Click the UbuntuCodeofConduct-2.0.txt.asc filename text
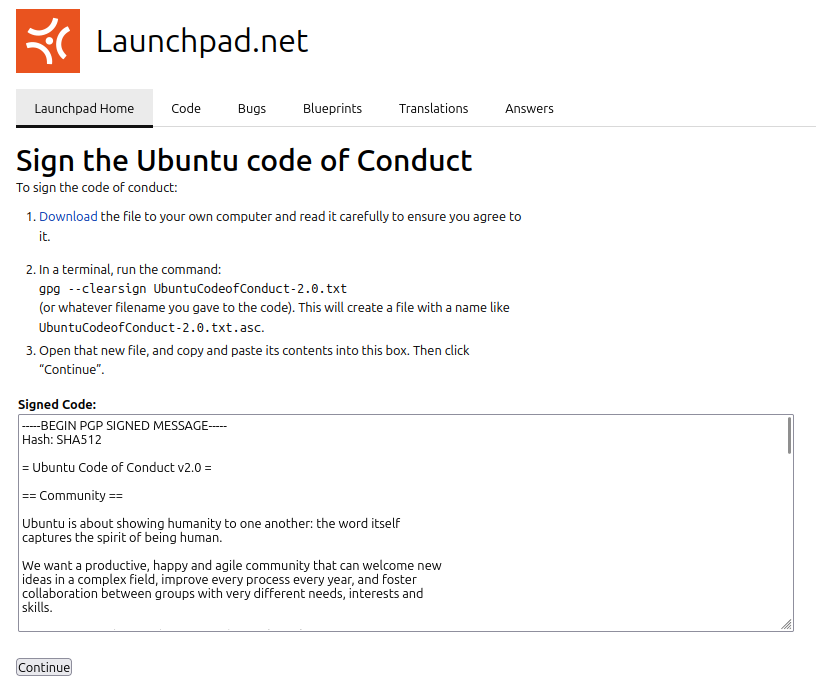This screenshot has width=816, height=687. point(151,327)
